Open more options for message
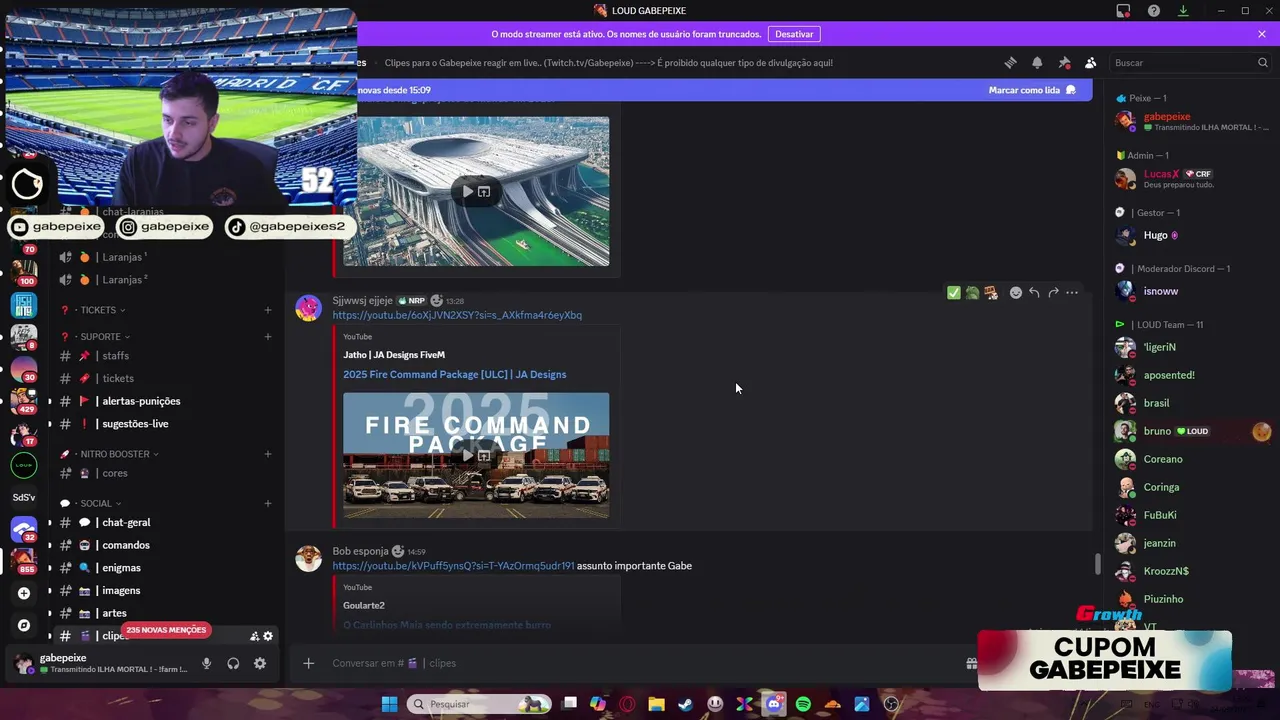Viewport: 1280px width, 720px height. (1072, 293)
